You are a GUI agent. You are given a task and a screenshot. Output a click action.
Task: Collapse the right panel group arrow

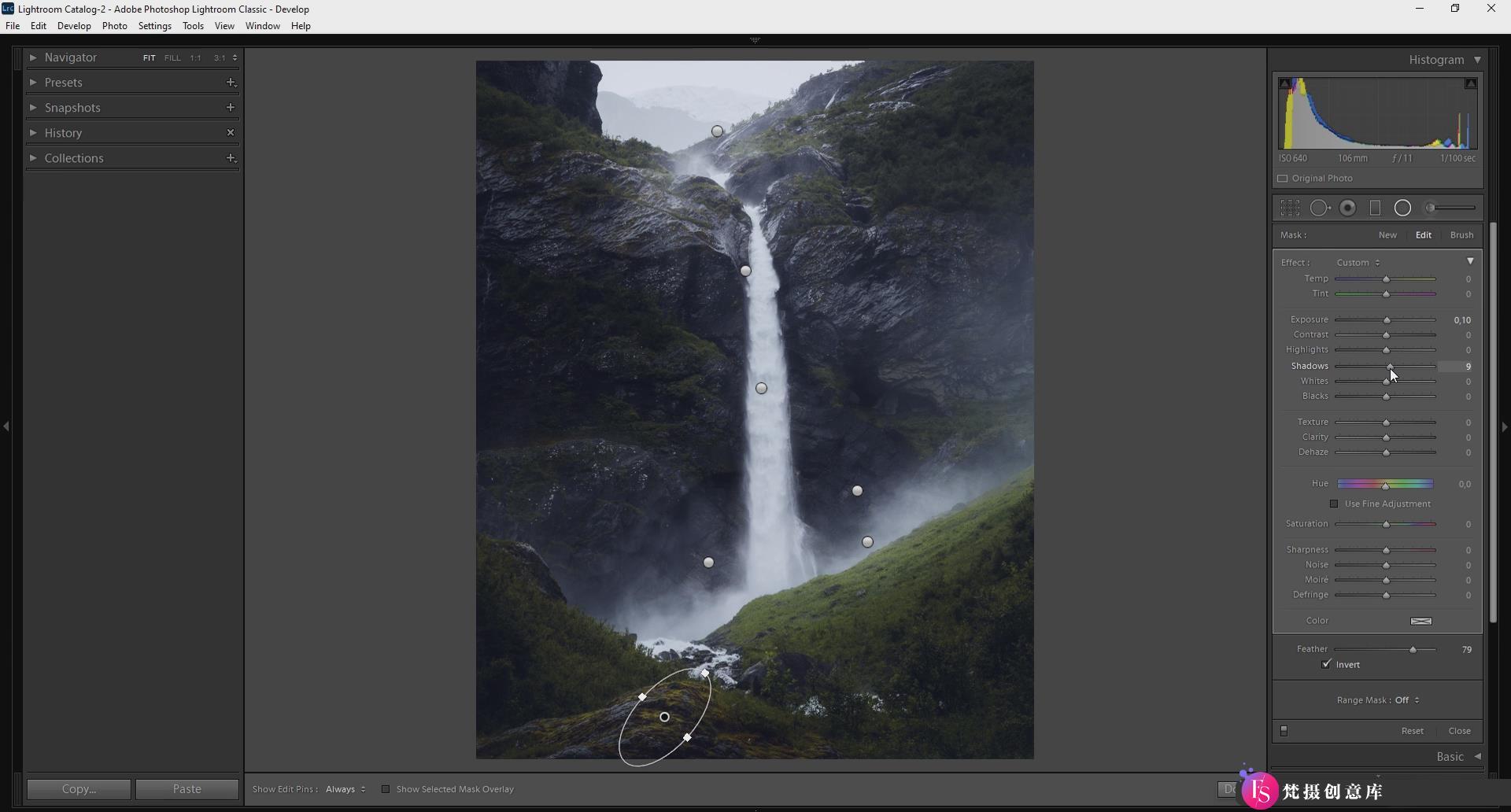coord(1505,426)
